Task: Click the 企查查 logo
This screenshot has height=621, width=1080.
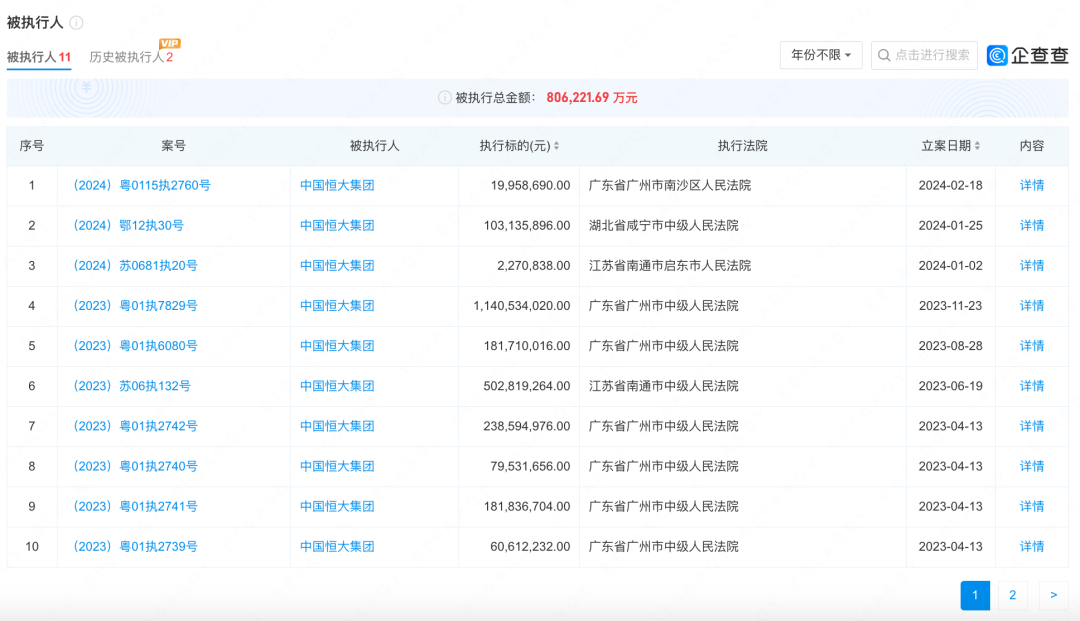Action: 1027,56
